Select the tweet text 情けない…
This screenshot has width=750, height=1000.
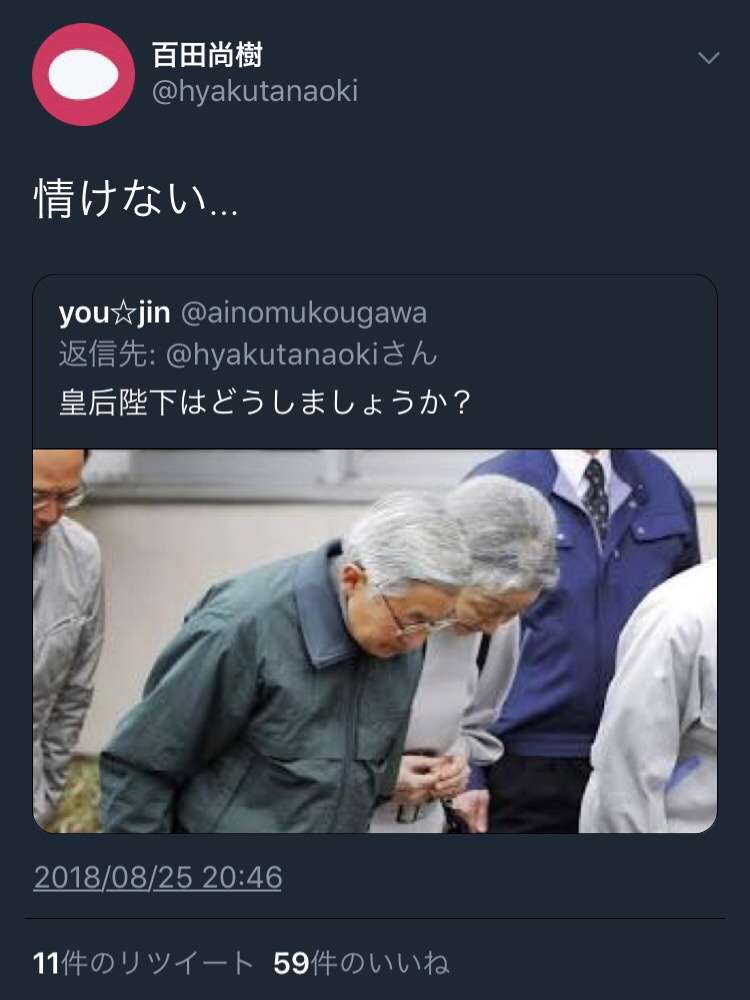[x=136, y=198]
